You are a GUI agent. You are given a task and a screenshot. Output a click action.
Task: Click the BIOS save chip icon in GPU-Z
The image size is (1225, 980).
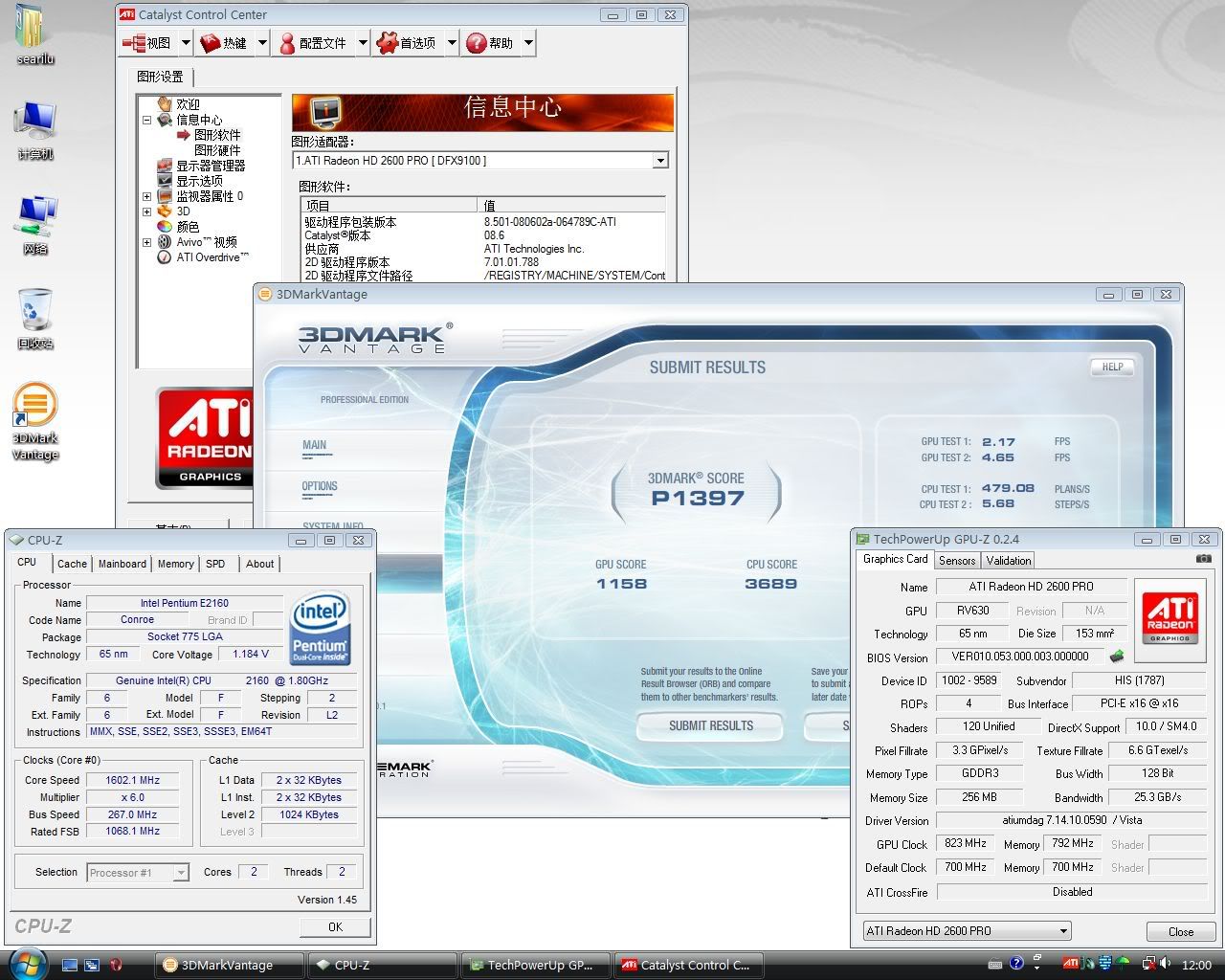click(1117, 657)
